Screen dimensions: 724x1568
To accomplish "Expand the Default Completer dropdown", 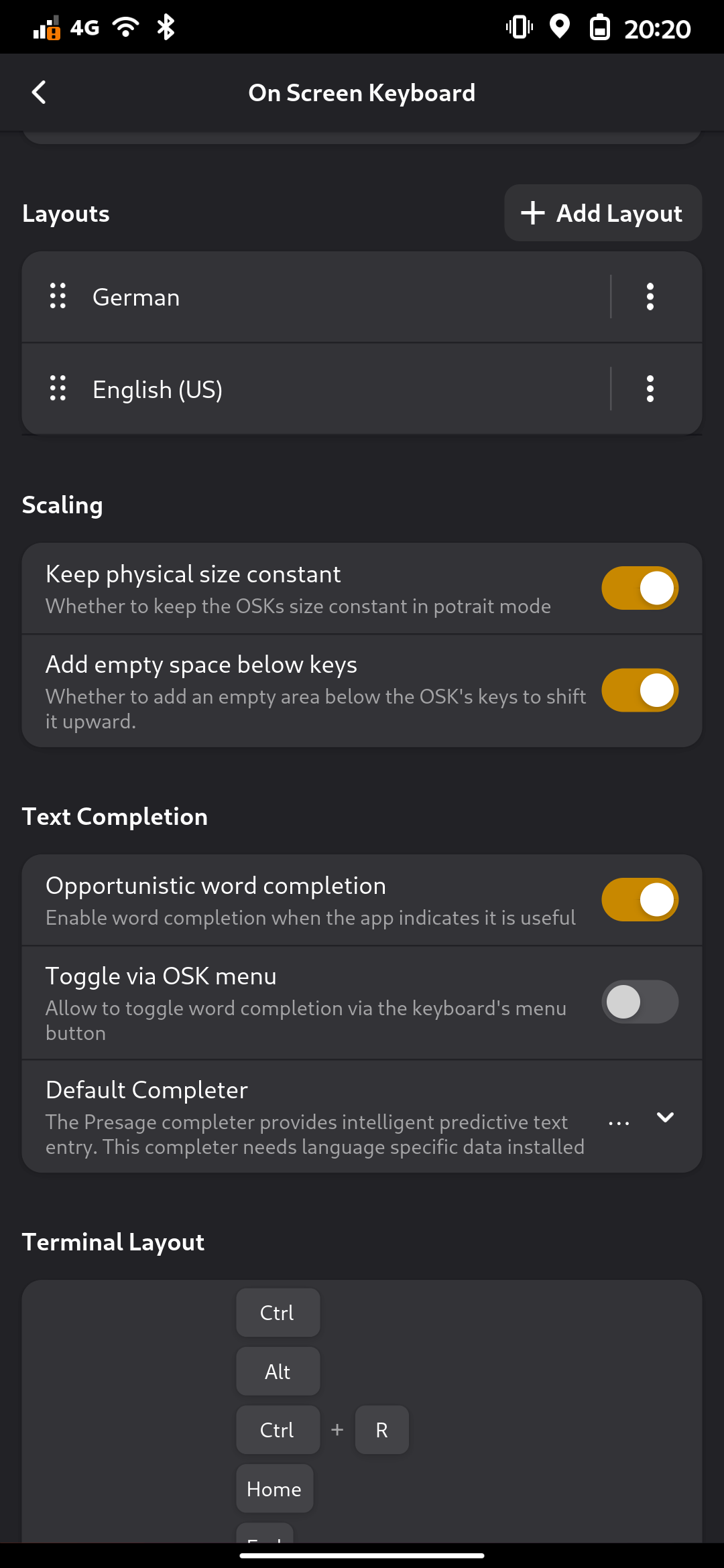I will click(664, 1117).
